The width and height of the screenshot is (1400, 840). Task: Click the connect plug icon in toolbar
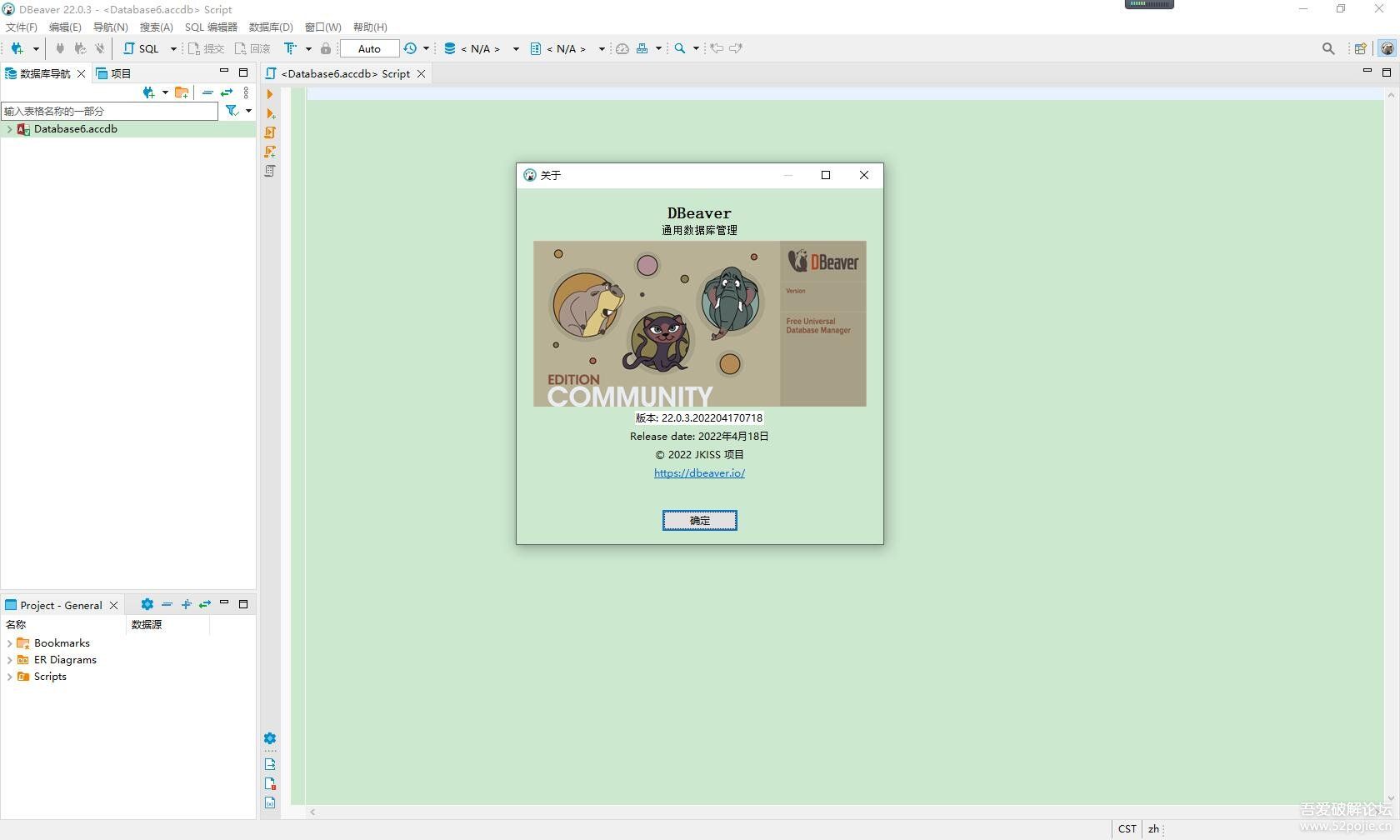pos(60,48)
